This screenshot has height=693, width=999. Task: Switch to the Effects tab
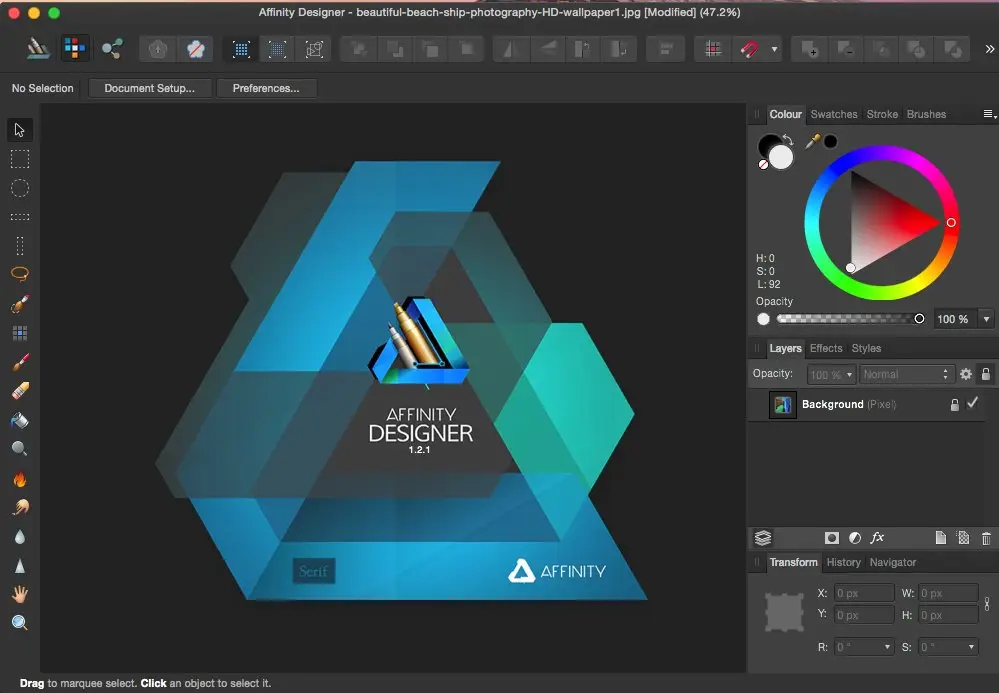(826, 348)
